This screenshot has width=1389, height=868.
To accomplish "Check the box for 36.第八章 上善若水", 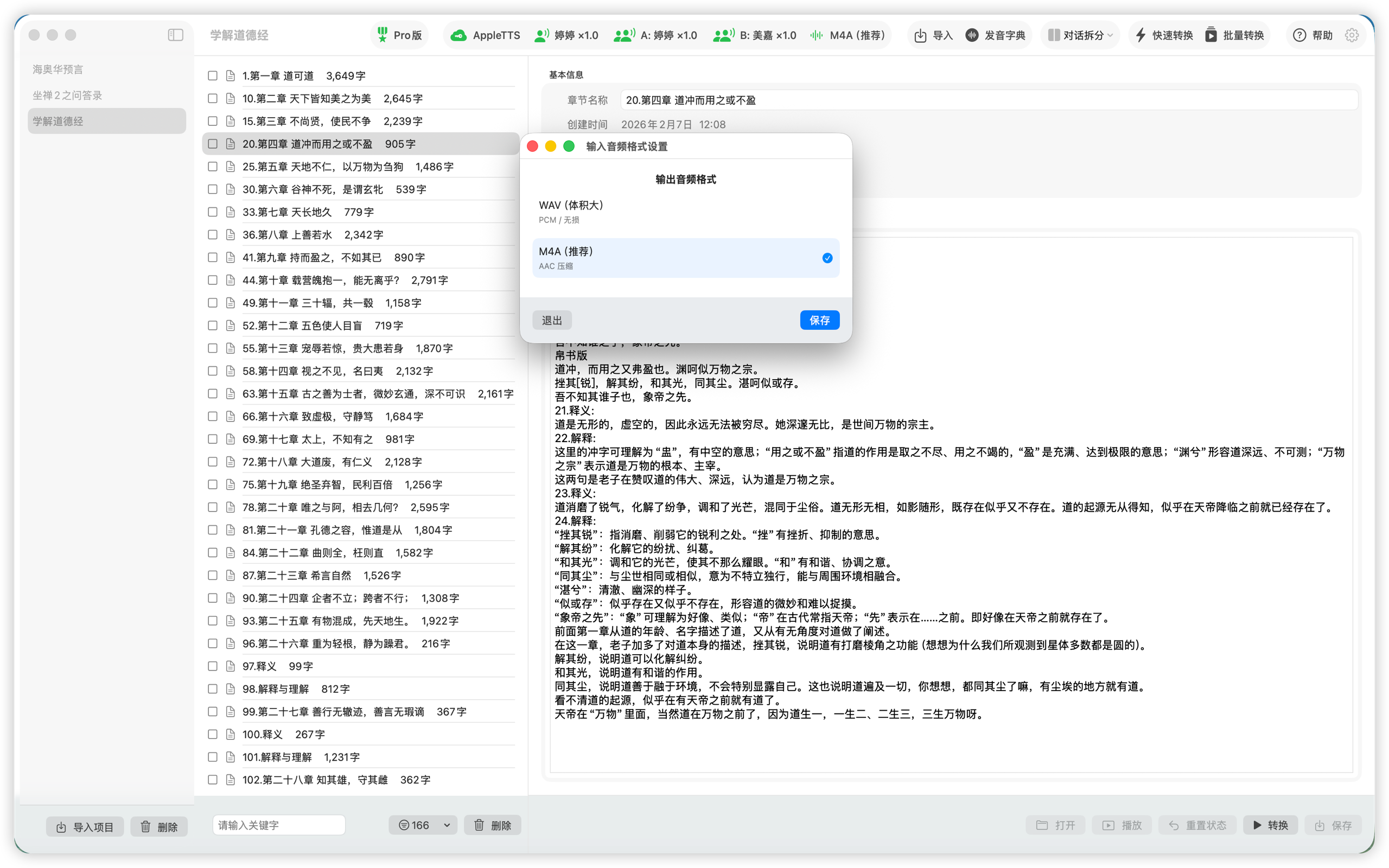I will (212, 235).
